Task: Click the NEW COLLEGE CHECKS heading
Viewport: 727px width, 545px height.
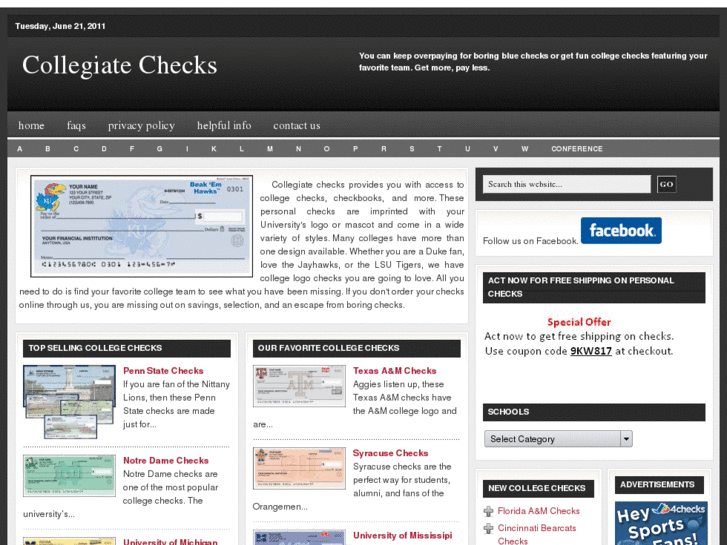Action: [x=538, y=488]
